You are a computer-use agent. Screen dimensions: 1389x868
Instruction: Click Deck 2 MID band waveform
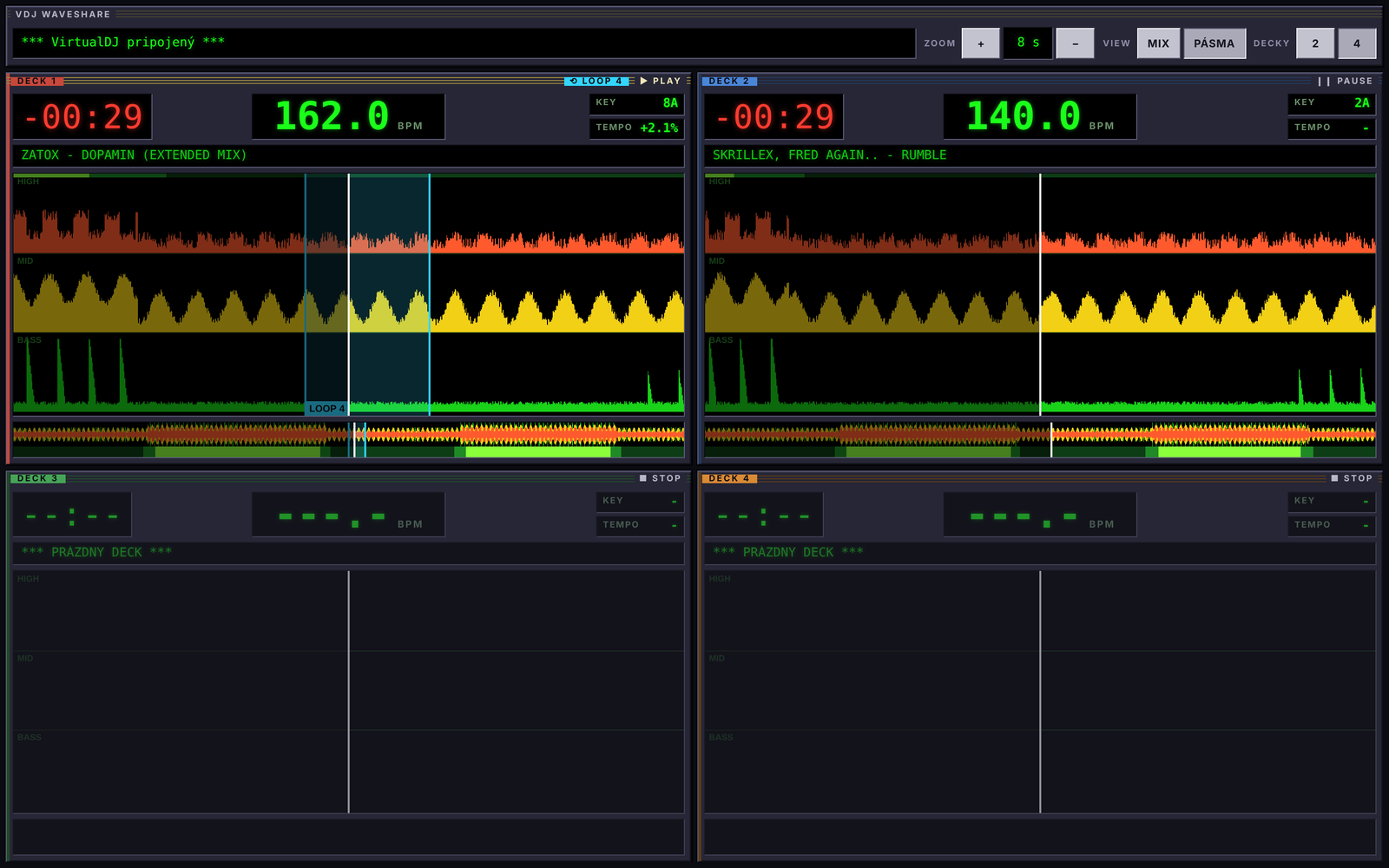(1040, 295)
